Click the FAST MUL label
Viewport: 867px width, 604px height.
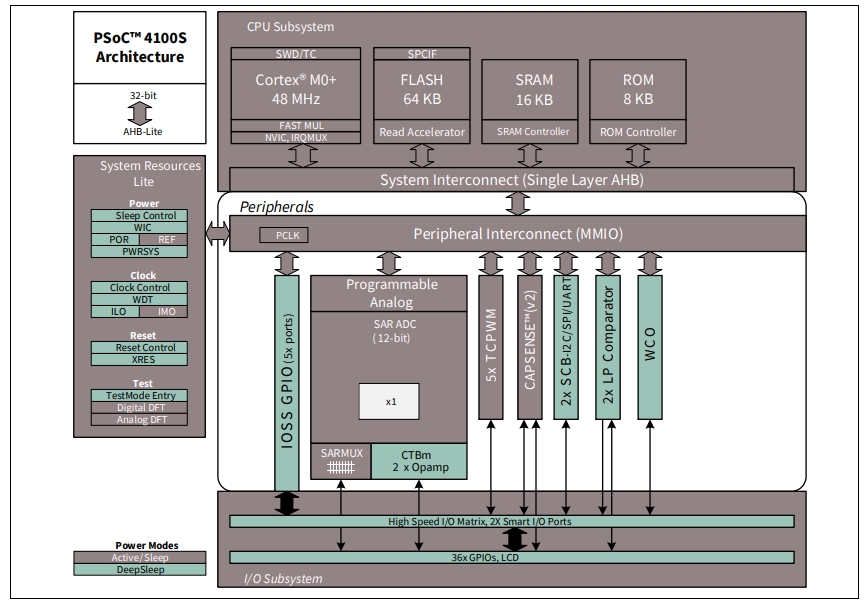click(x=301, y=126)
